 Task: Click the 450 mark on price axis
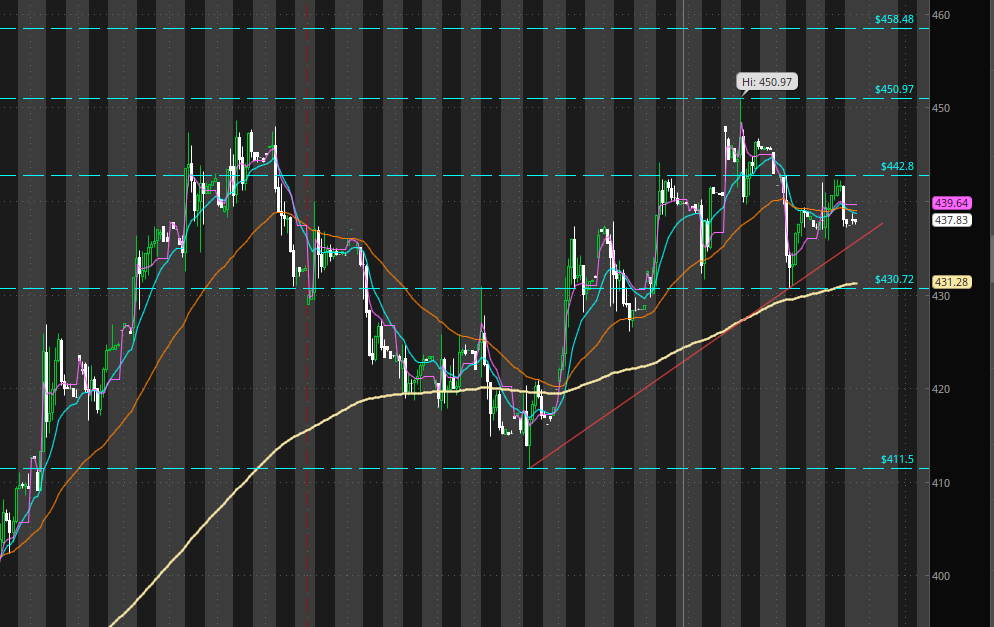point(941,108)
